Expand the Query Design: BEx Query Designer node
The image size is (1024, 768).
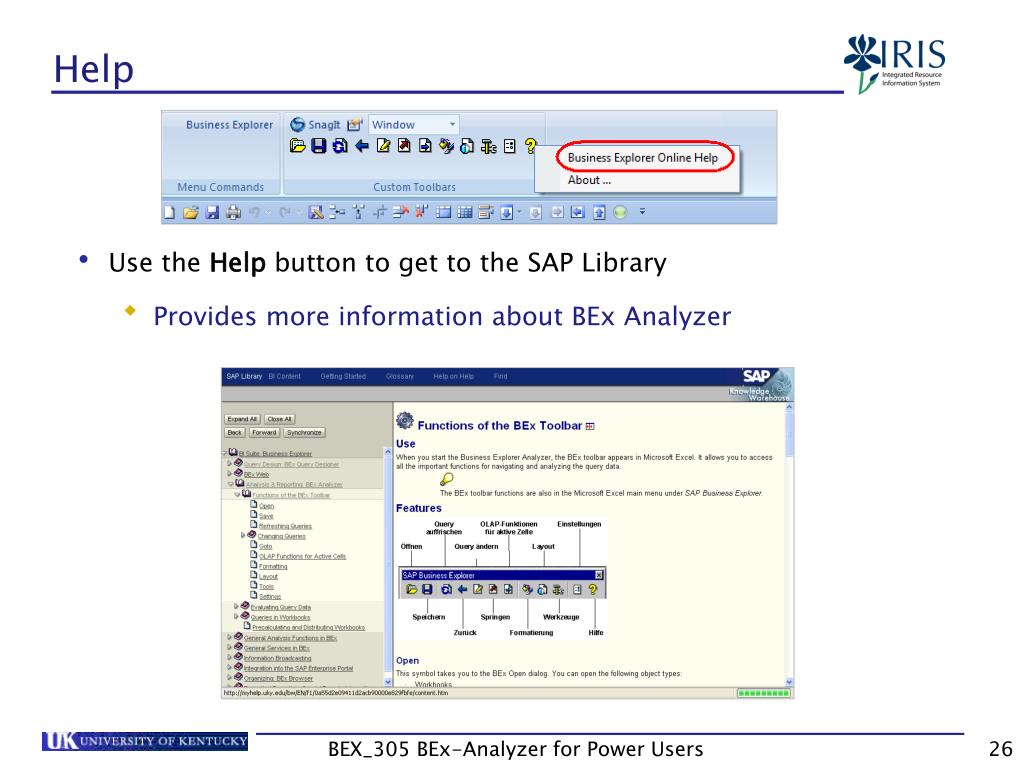[230, 463]
